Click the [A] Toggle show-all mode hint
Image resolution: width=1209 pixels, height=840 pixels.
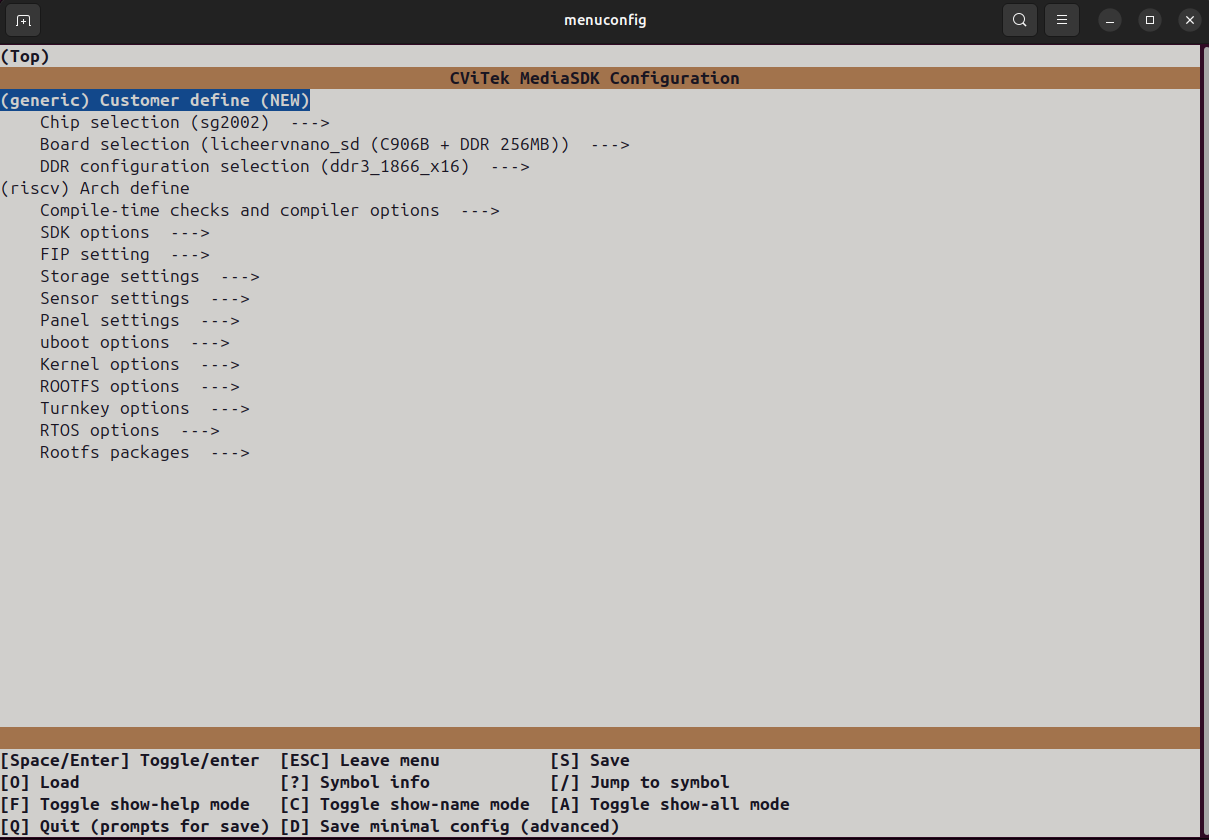pos(670,804)
